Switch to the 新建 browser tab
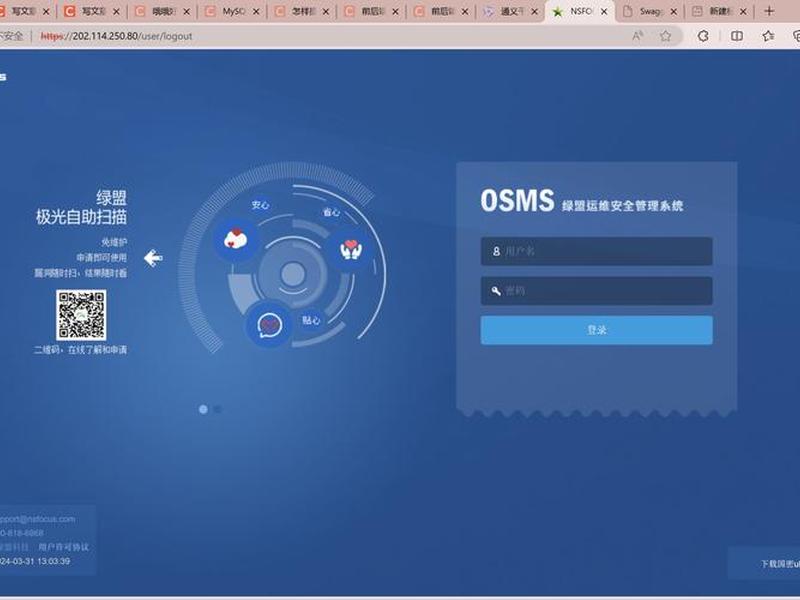The width and height of the screenshot is (800, 600). [x=719, y=11]
